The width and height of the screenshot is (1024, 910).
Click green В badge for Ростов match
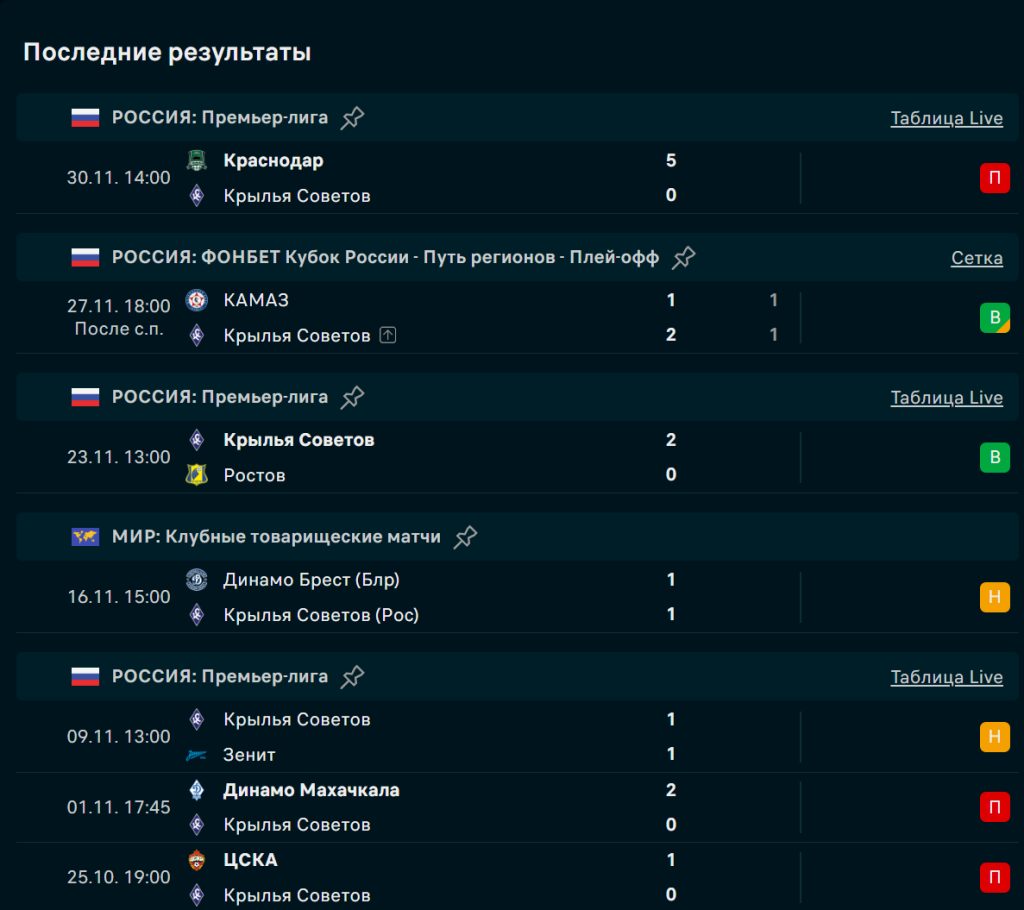994,458
